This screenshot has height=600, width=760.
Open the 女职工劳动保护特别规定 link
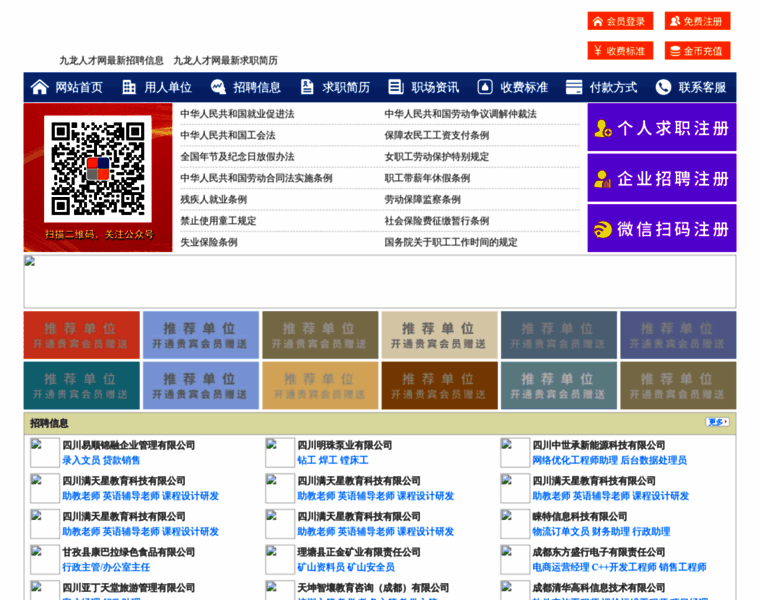click(436, 157)
